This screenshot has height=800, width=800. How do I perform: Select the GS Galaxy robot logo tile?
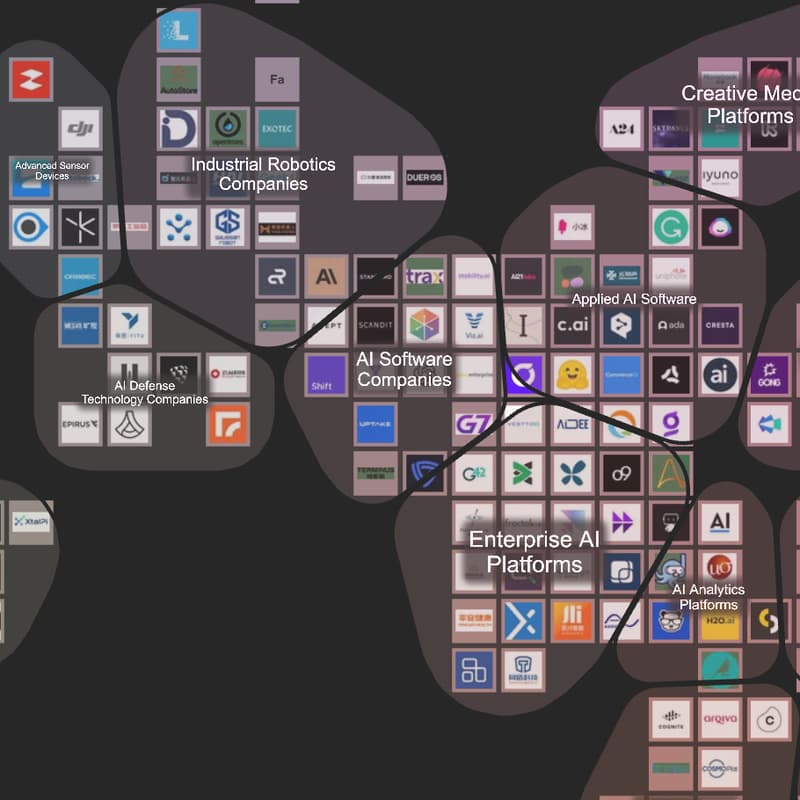[228, 227]
